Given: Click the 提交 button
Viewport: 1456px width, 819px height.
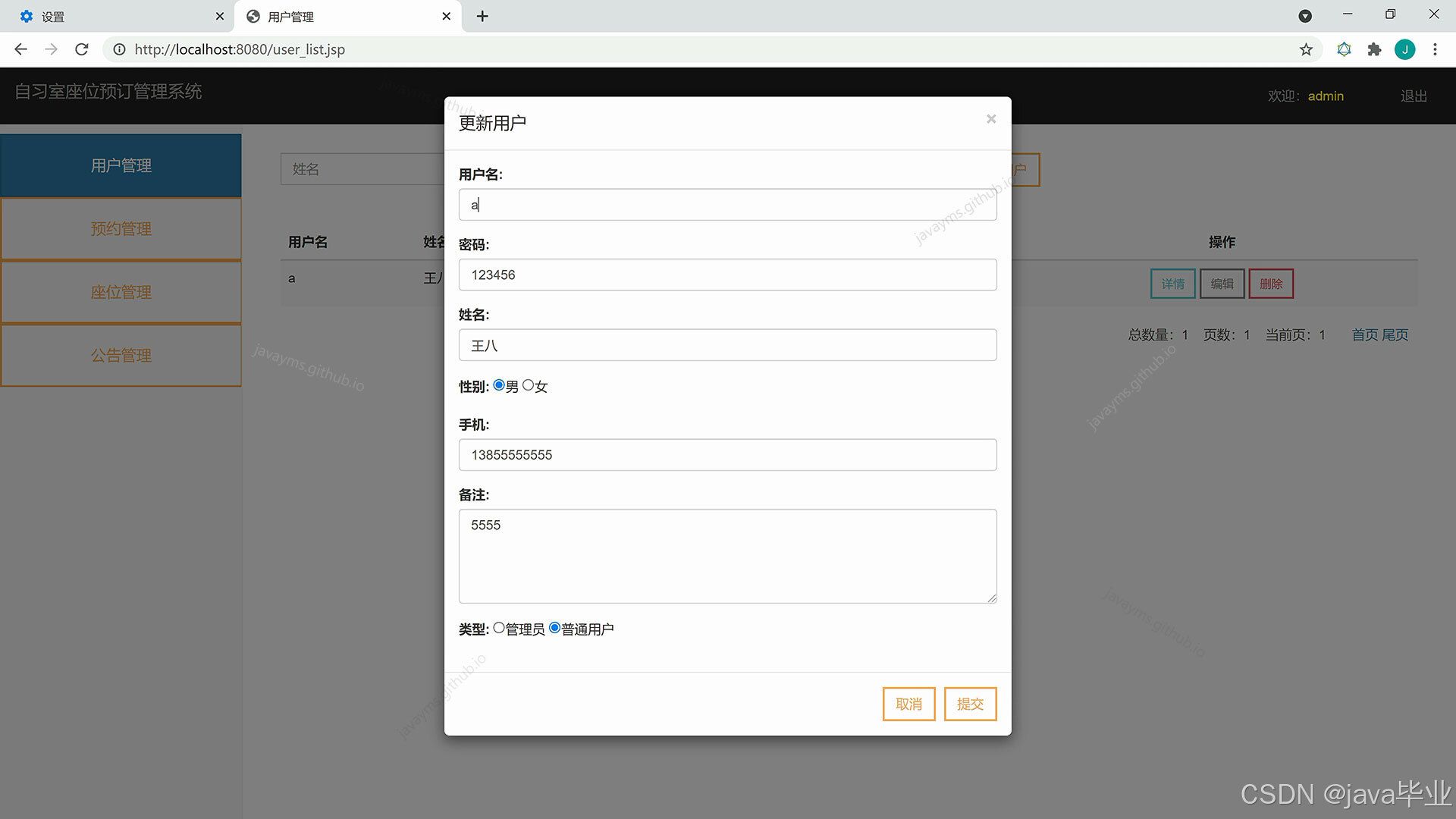Looking at the screenshot, I should tap(970, 704).
